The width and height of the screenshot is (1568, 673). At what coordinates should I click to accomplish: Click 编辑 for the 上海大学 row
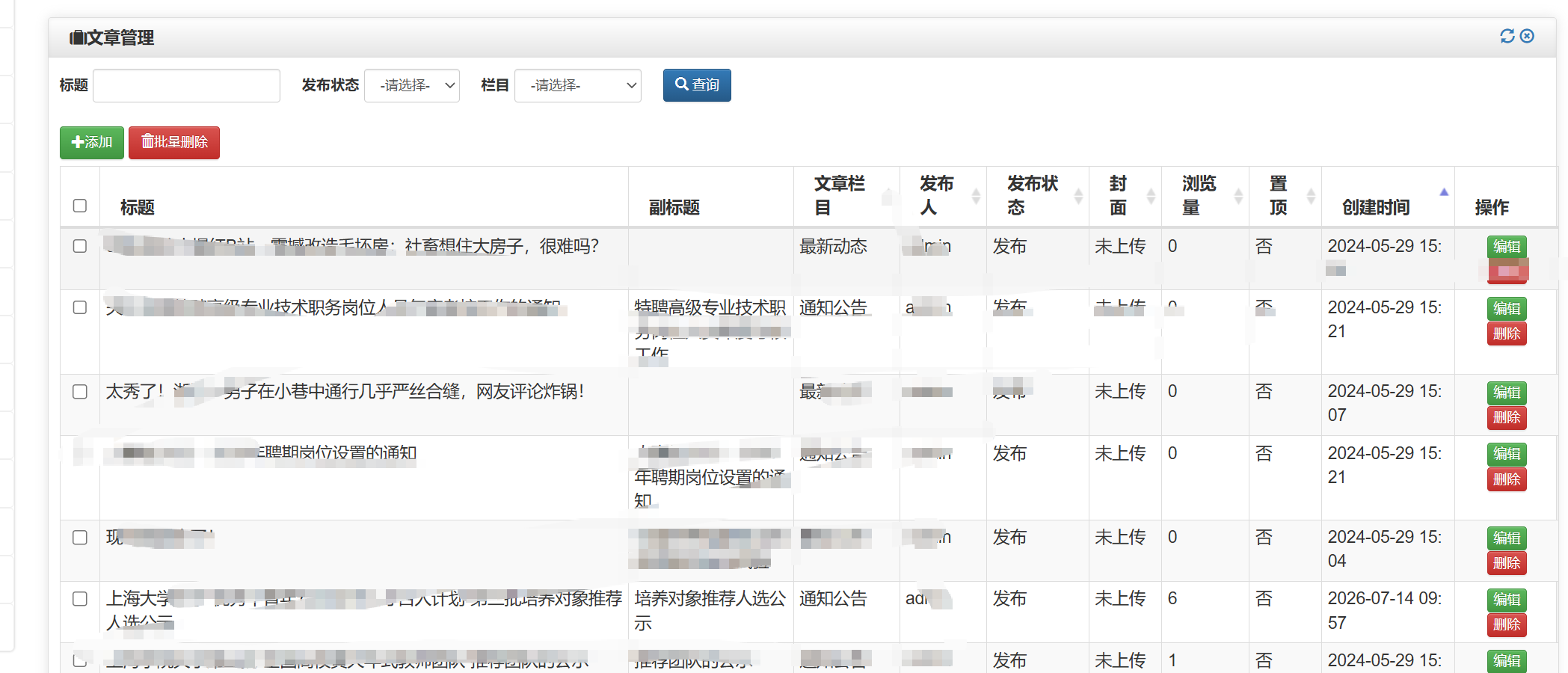pos(1507,600)
